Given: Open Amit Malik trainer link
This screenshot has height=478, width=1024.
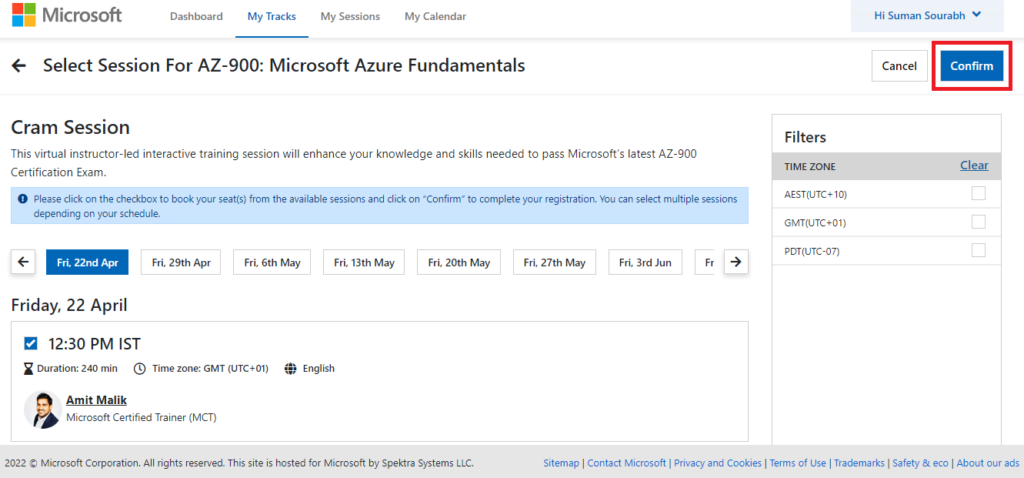Looking at the screenshot, I should (97, 400).
